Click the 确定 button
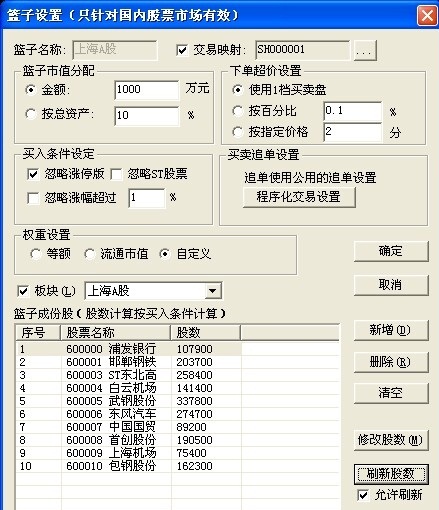Image resolution: width=439 pixels, height=510 pixels. (x=391, y=251)
